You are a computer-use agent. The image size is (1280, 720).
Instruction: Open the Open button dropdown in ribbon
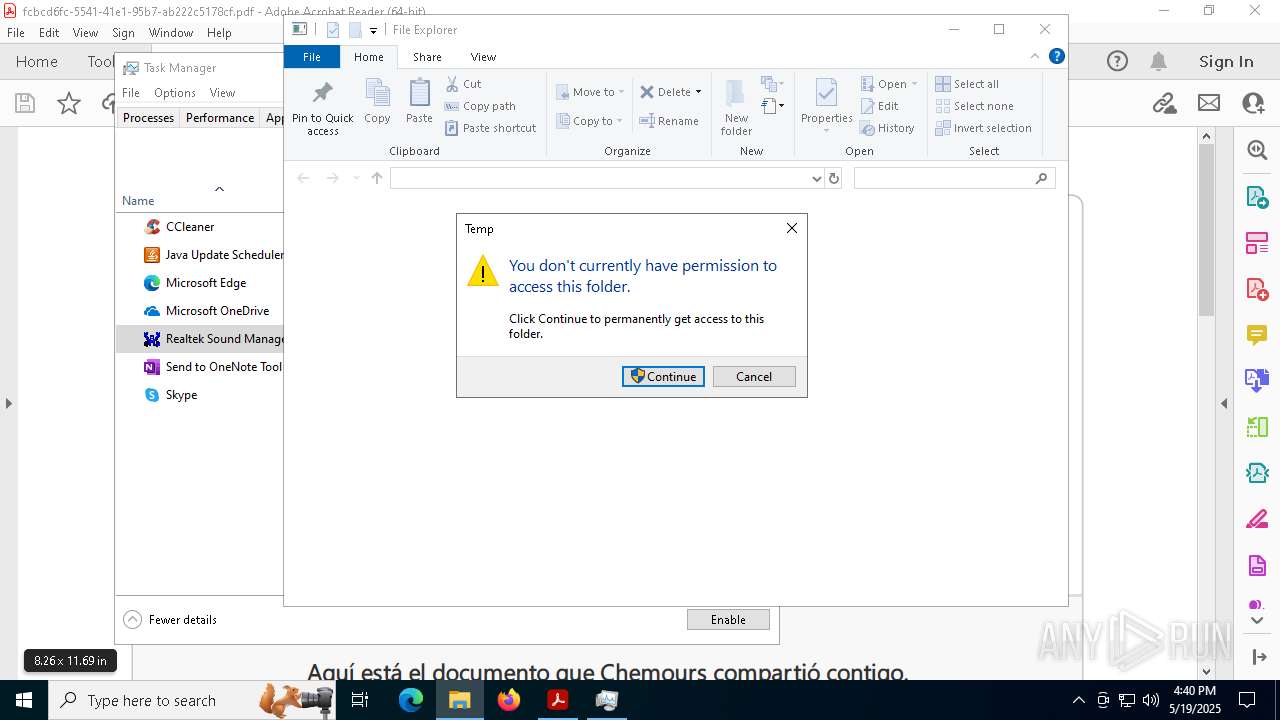click(x=888, y=84)
